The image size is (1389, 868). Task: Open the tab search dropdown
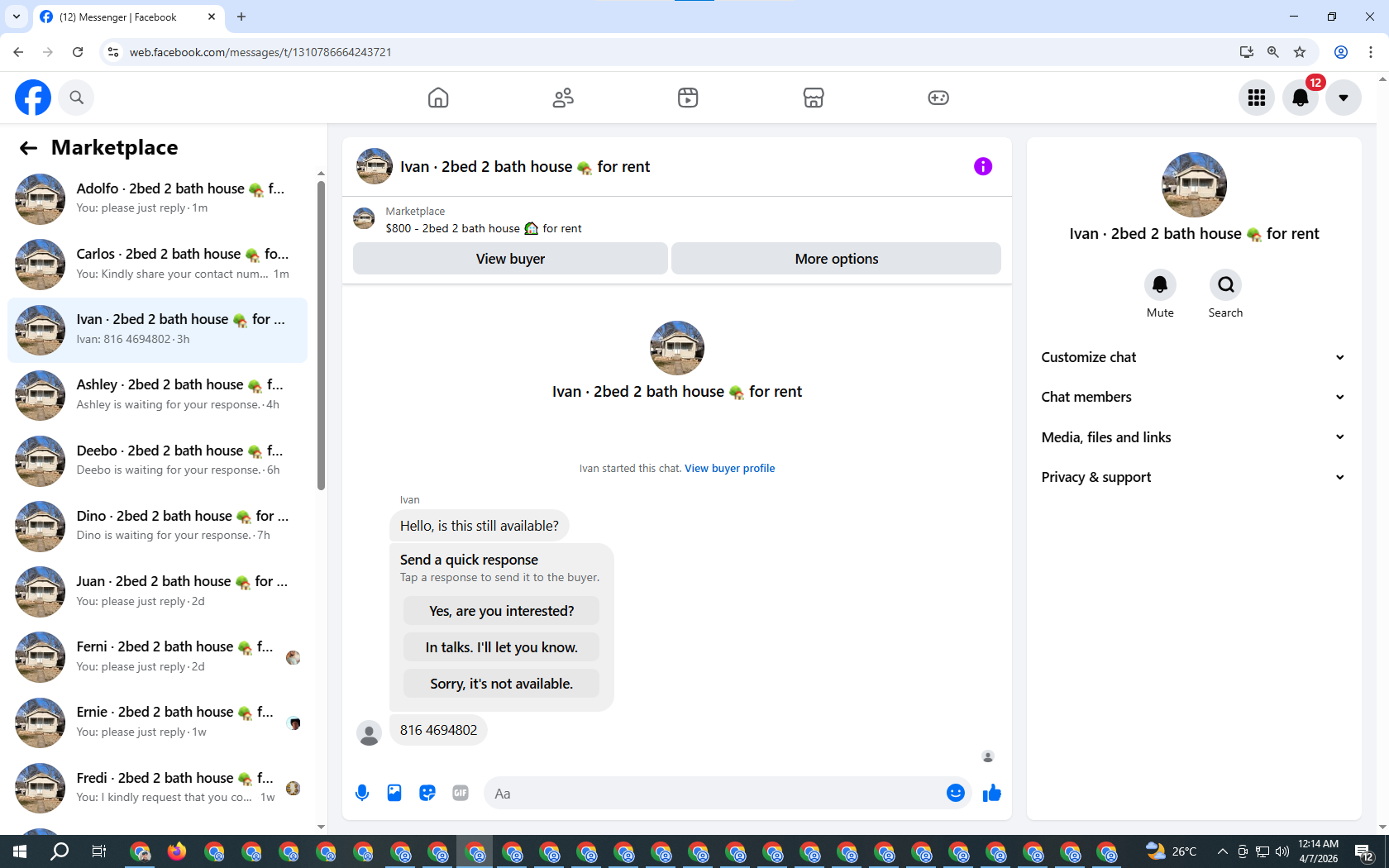point(16,17)
